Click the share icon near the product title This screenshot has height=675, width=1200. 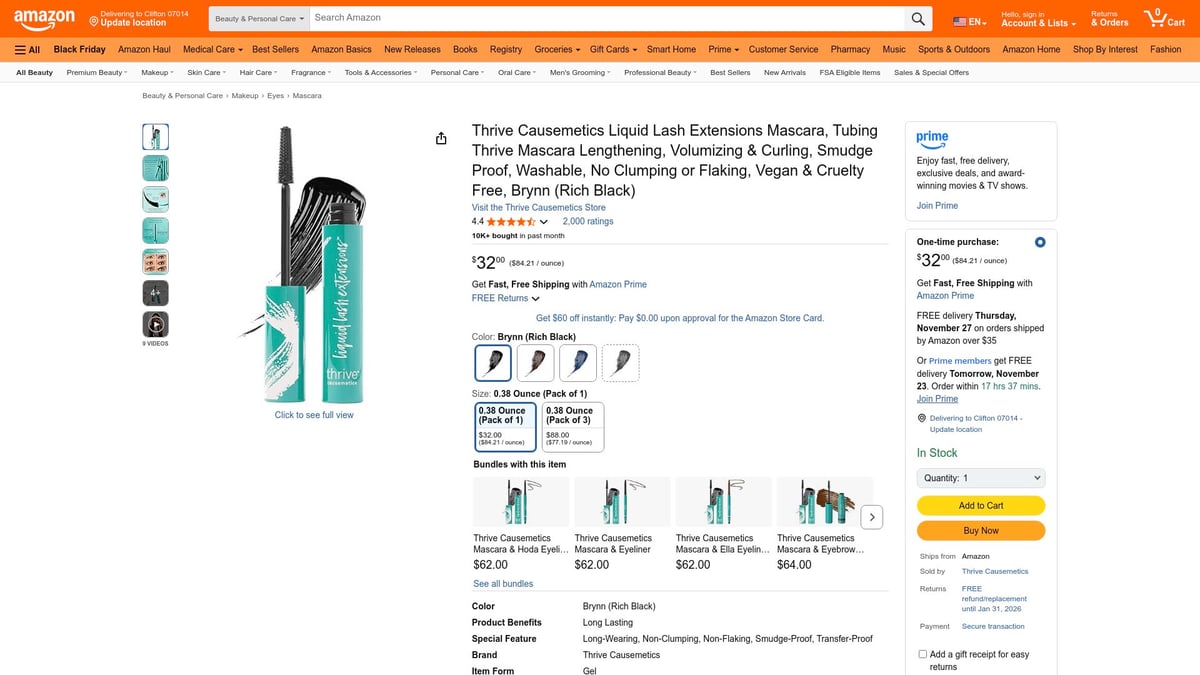tap(441, 139)
